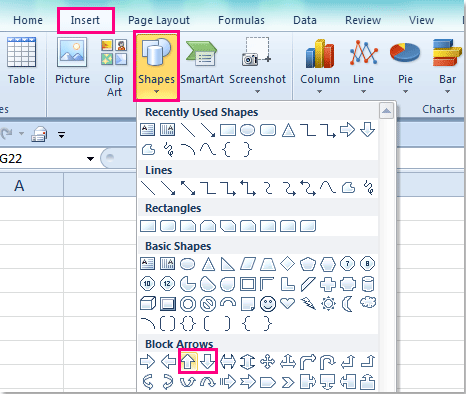Choose the Moon shape

point(348,304)
